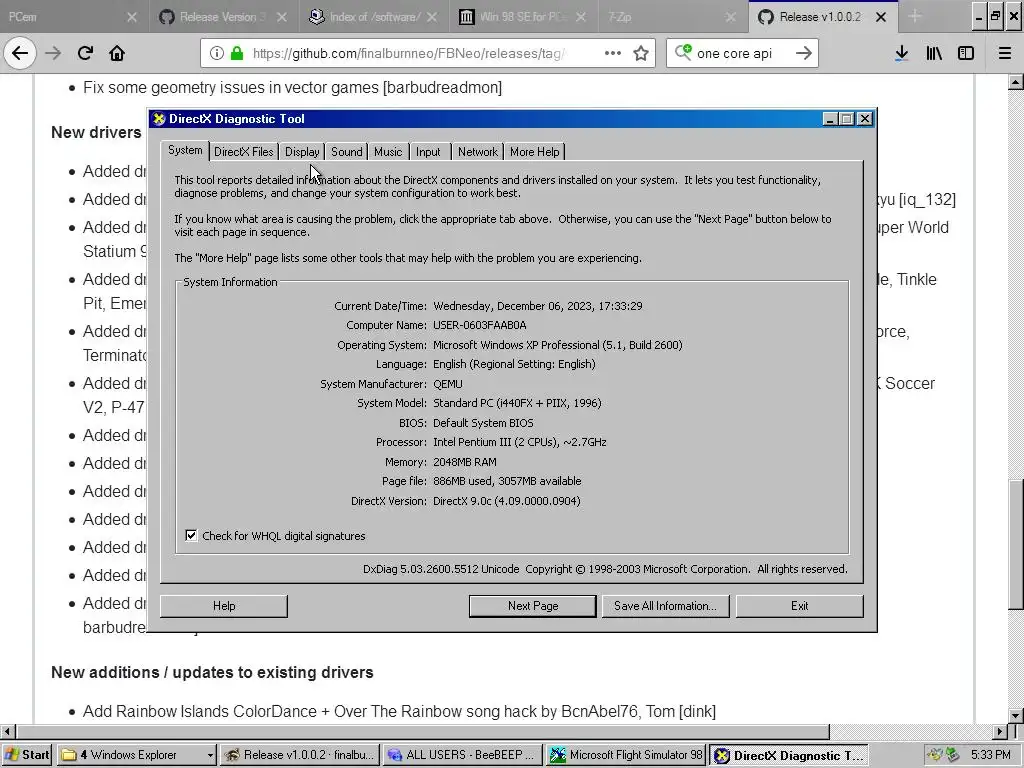Click the first system tray icon
This screenshot has width=1024, height=768.
935,755
